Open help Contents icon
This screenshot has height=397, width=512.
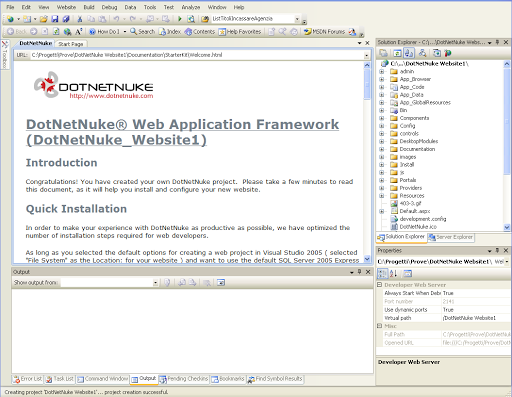coord(200,32)
